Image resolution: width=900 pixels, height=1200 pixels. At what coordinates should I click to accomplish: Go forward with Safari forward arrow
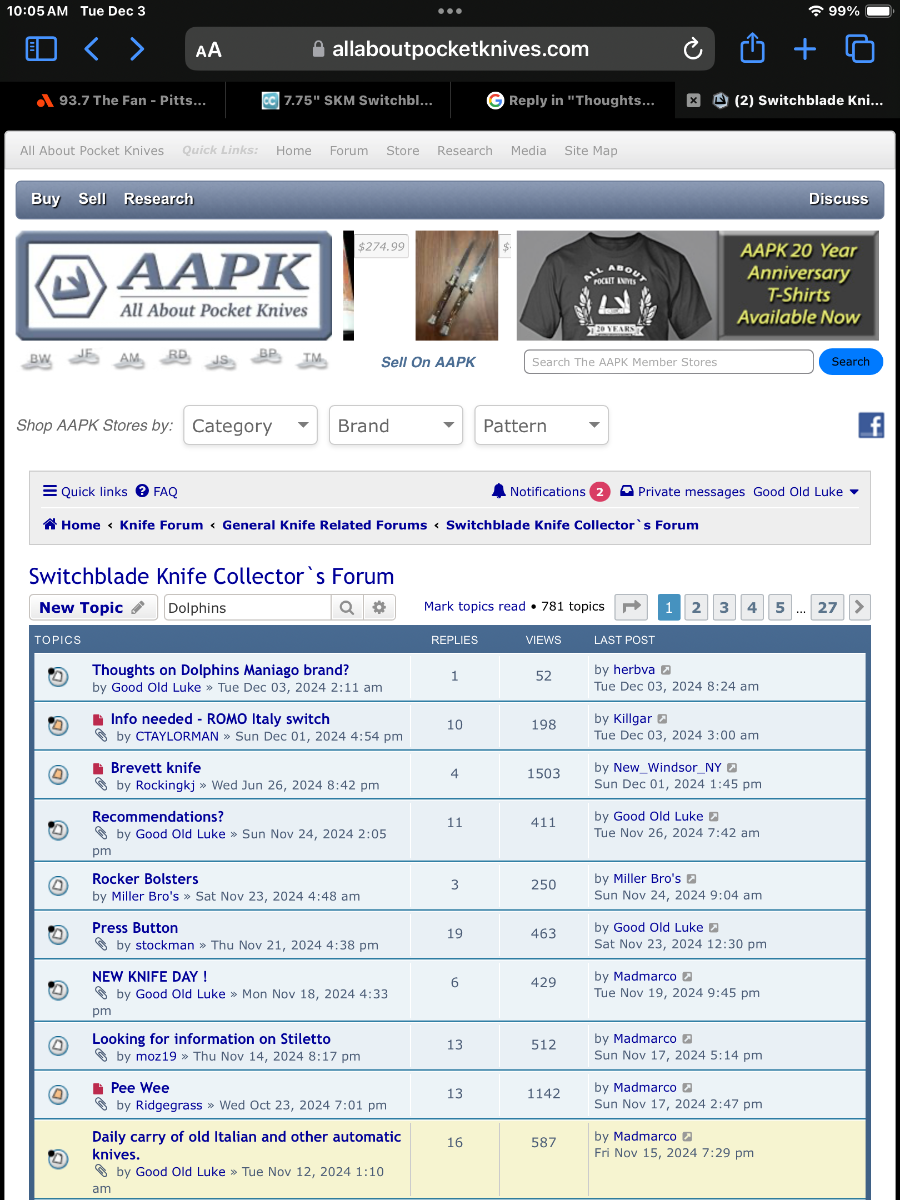137,49
